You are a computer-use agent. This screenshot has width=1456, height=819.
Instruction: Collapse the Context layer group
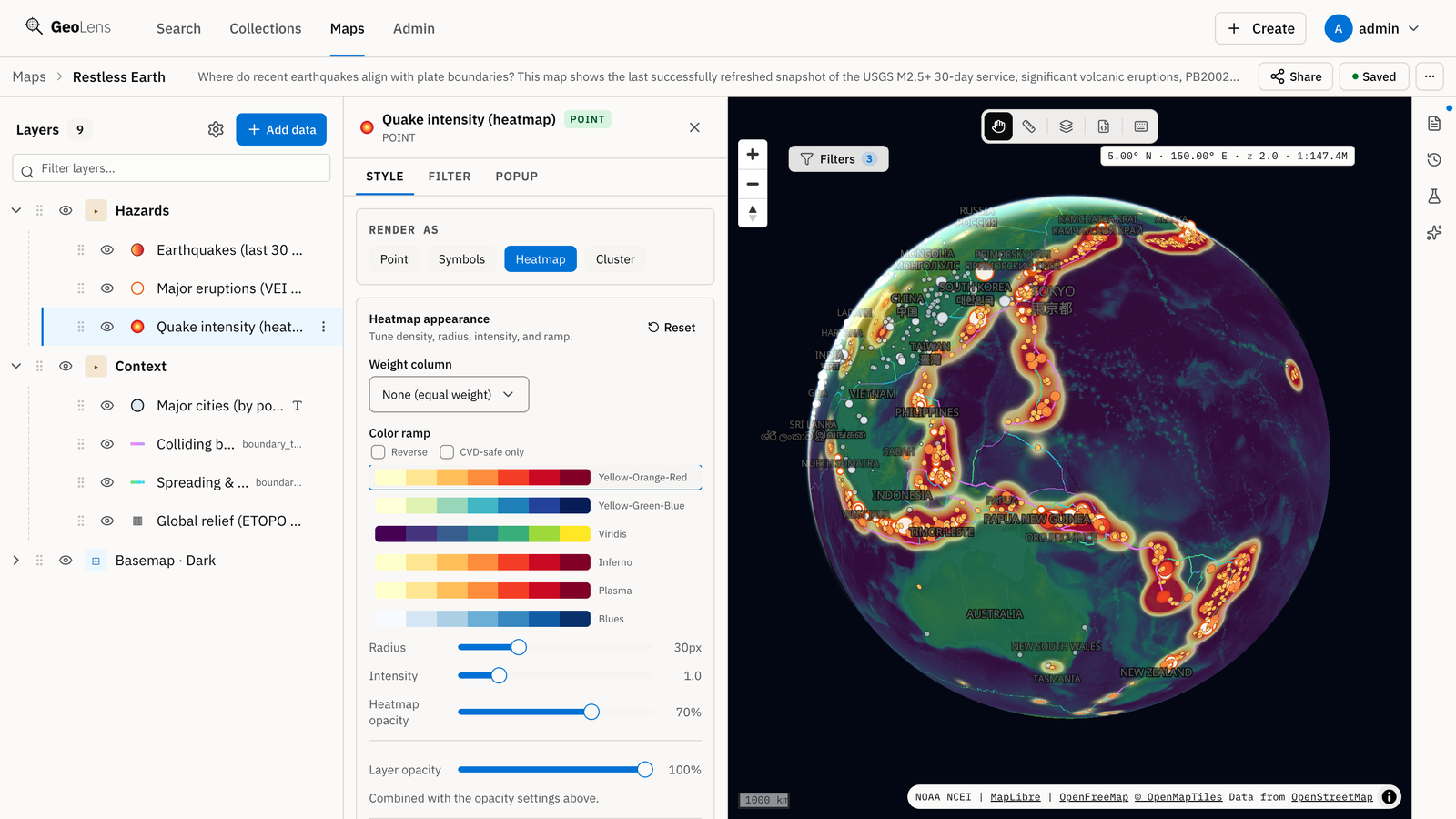[x=16, y=367]
